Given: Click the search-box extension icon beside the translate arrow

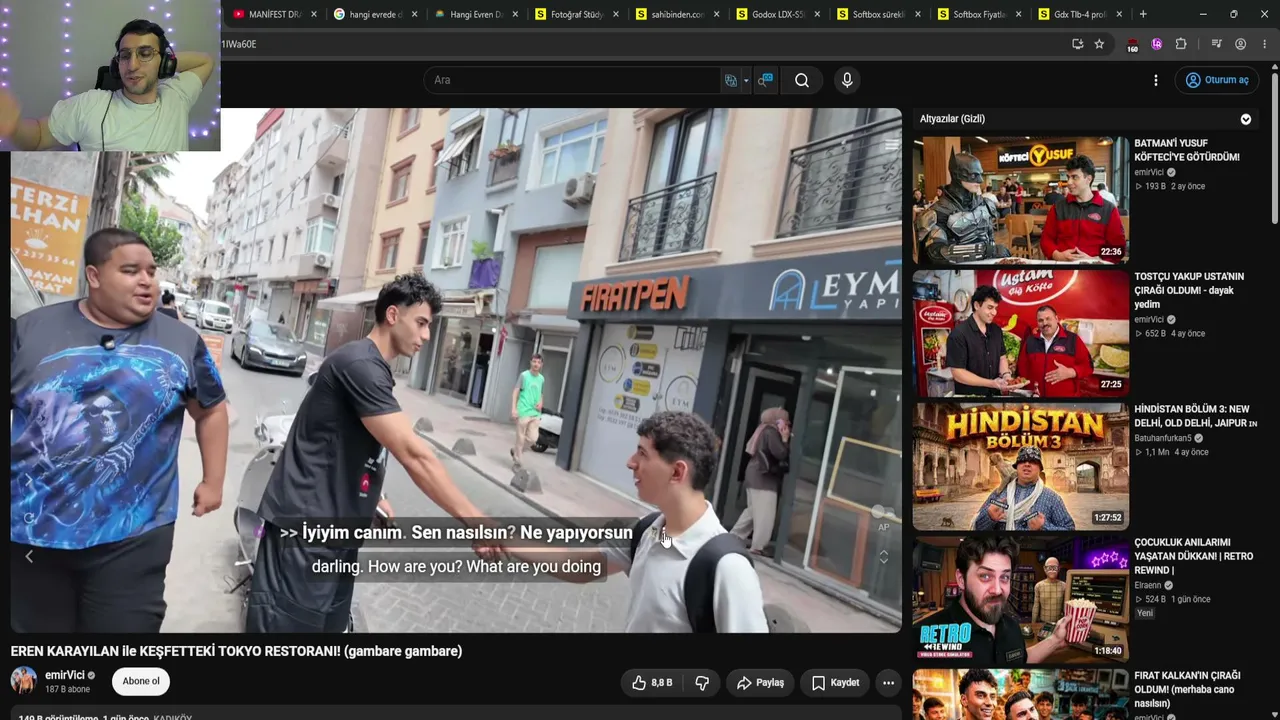Looking at the screenshot, I should click(765, 80).
